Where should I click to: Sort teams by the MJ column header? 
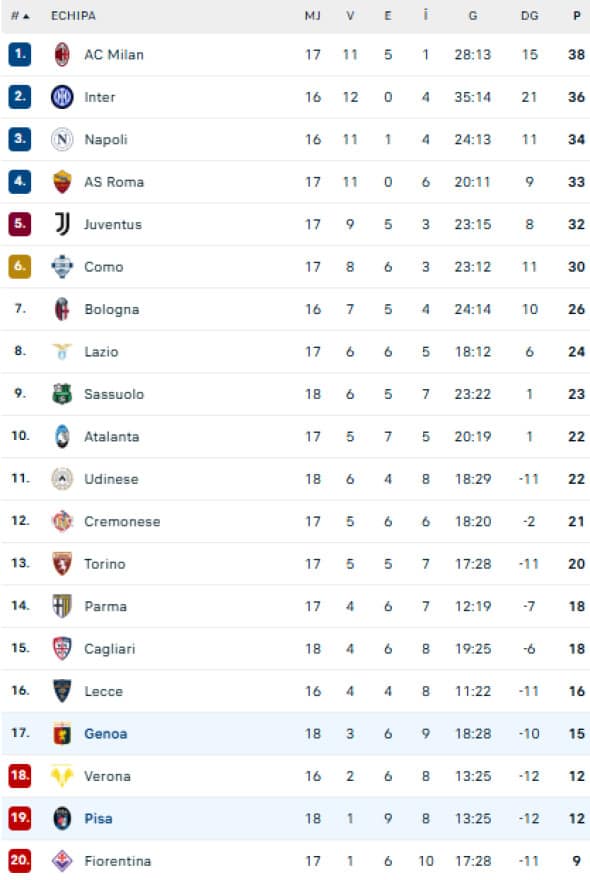pyautogui.click(x=310, y=15)
